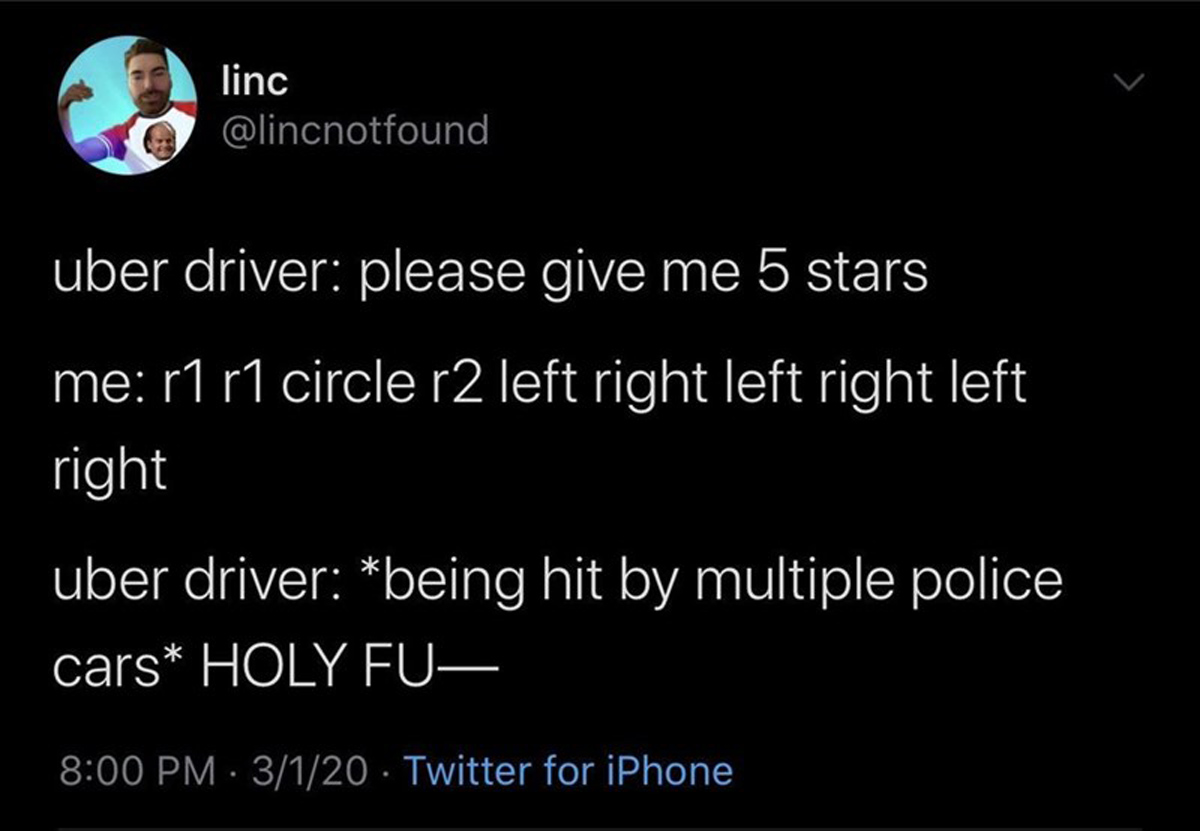This screenshot has width=1200, height=831.
Task: Click the word "circle" in the tweet
Action: [347, 384]
